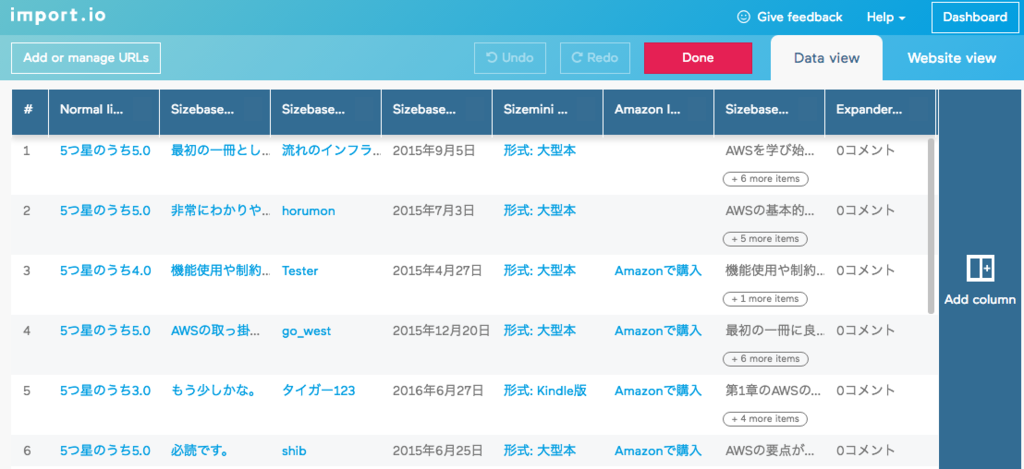
Task: Click the Give feedback link
Action: (x=799, y=18)
